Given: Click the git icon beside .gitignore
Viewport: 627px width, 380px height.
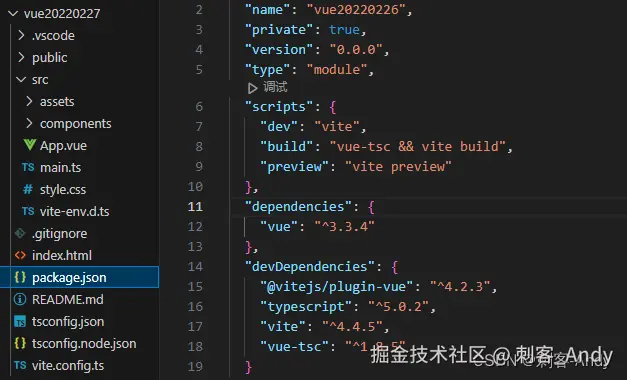Looking at the screenshot, I should (20, 233).
